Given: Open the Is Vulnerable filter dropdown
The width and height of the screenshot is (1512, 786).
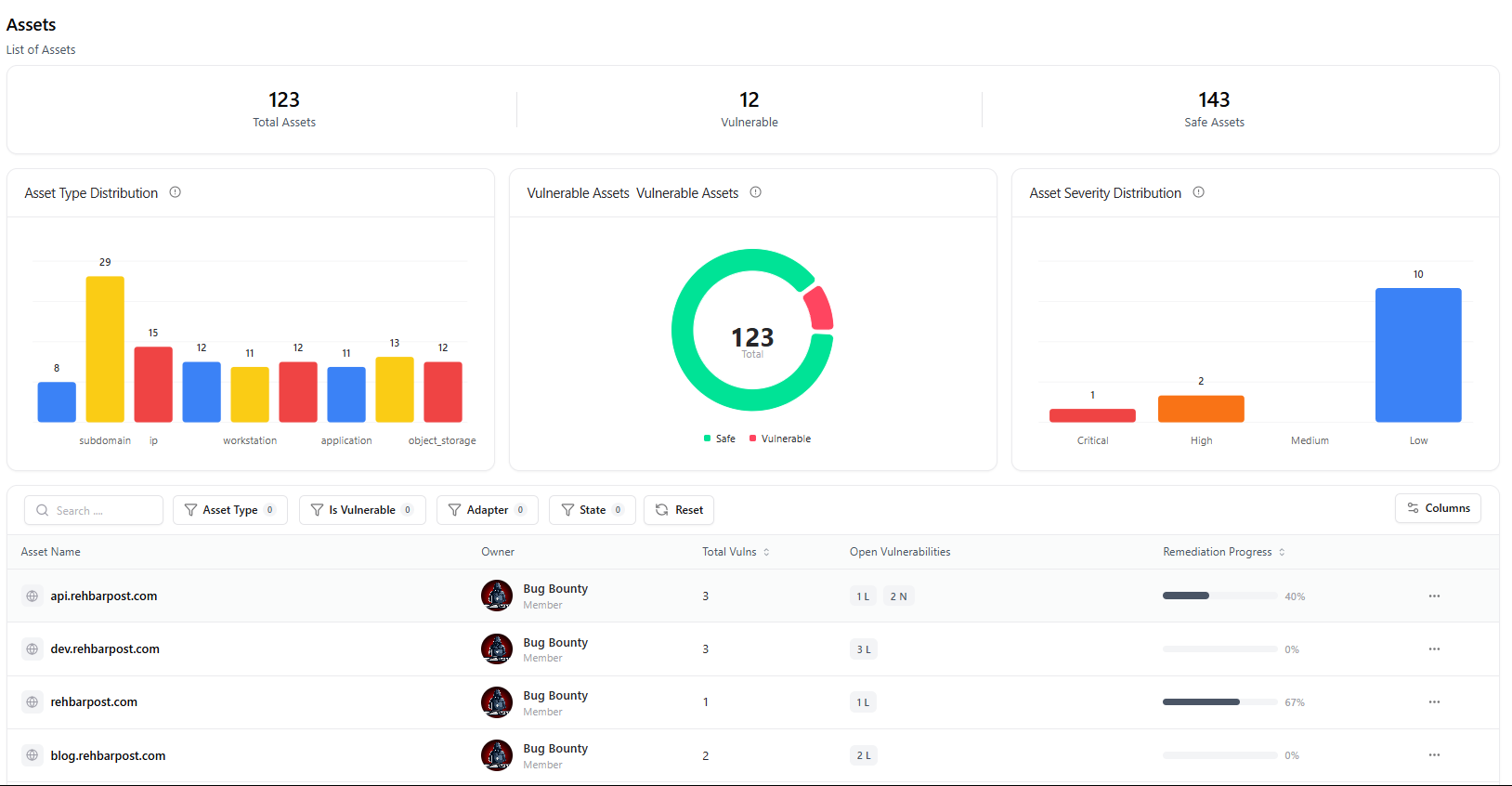Looking at the screenshot, I should point(362,510).
